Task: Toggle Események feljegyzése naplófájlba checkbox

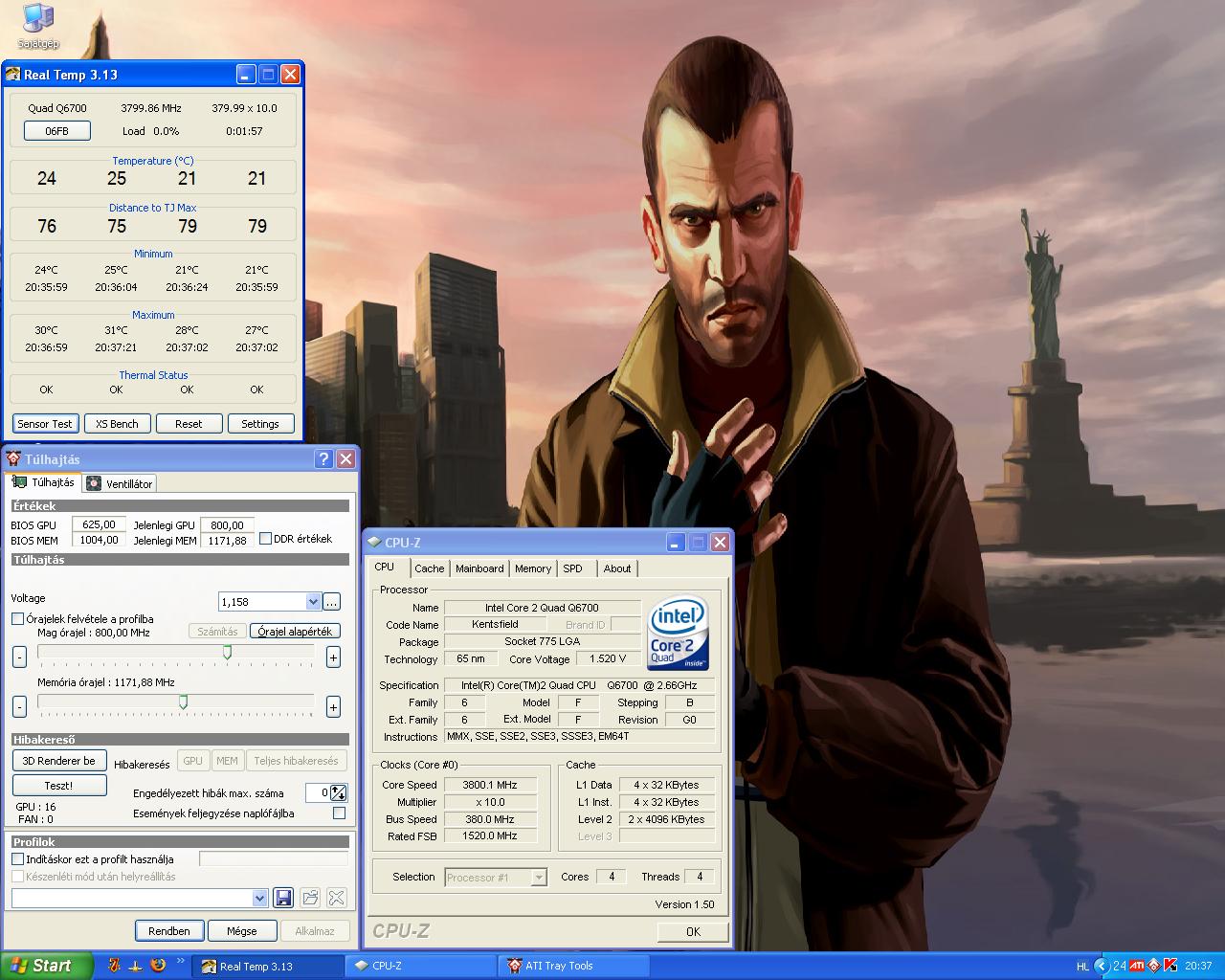Action: (x=339, y=813)
